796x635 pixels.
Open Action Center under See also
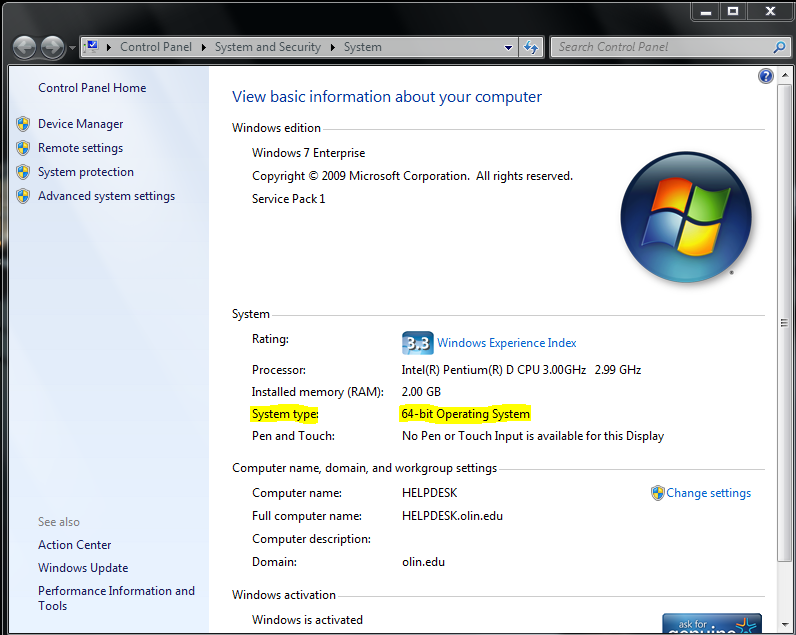click(x=75, y=545)
